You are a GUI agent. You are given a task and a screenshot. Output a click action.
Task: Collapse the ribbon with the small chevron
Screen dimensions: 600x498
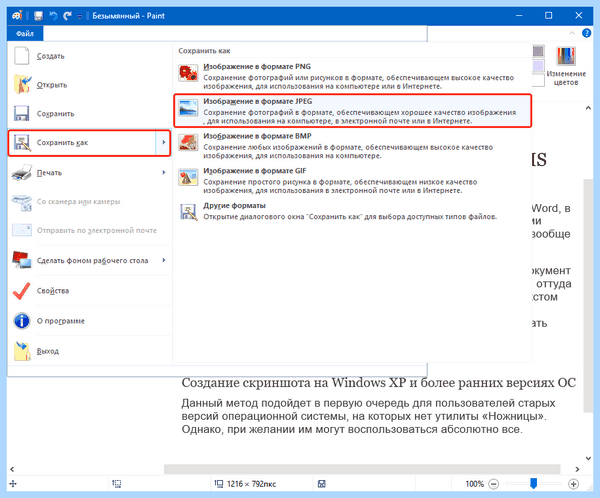click(x=572, y=33)
